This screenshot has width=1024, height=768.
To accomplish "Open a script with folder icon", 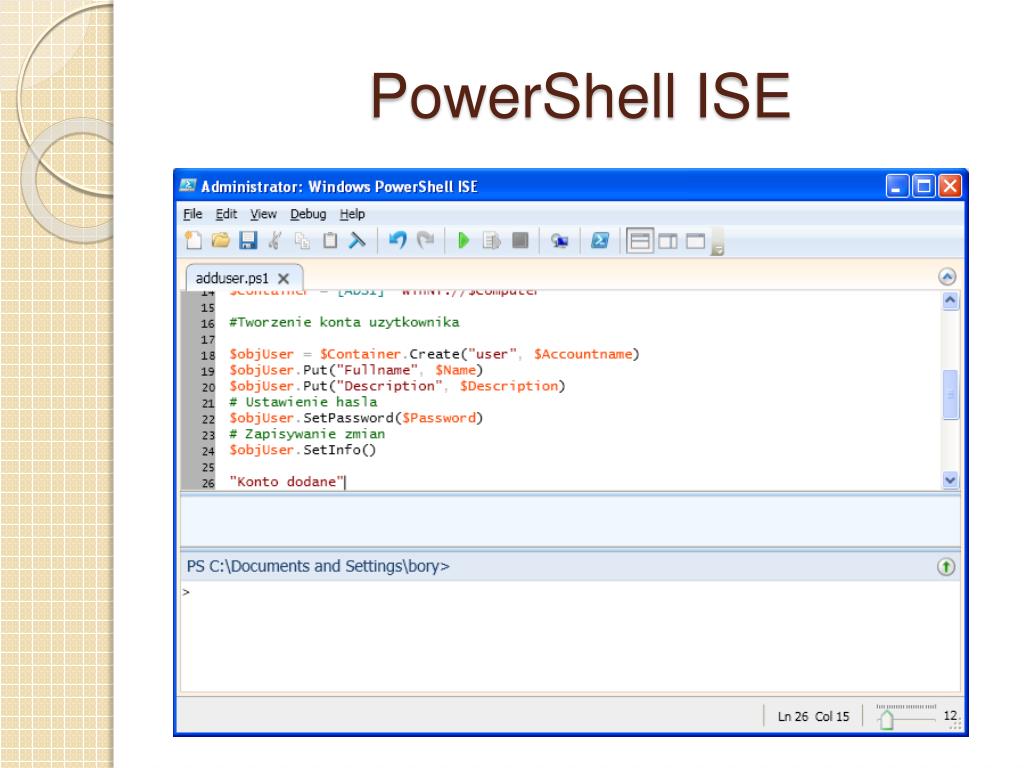I will pos(221,241).
